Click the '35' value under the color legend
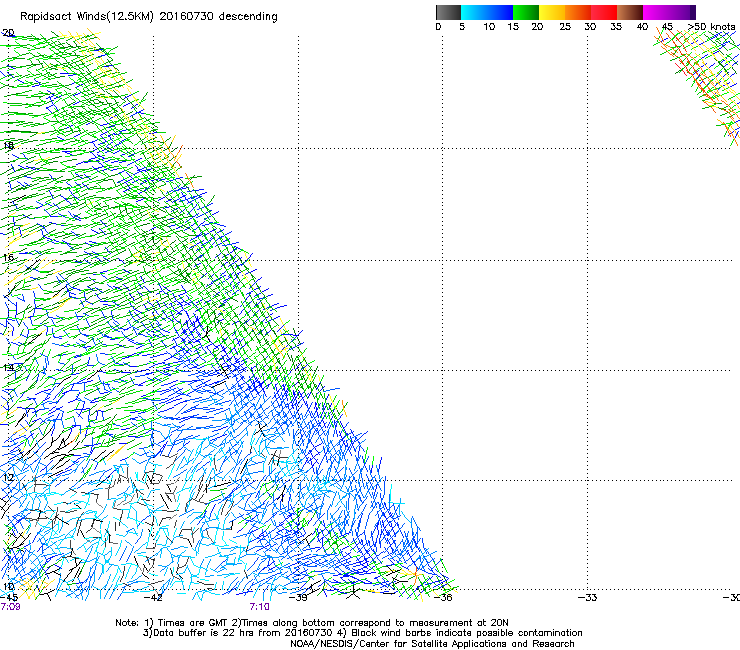 pos(616,27)
